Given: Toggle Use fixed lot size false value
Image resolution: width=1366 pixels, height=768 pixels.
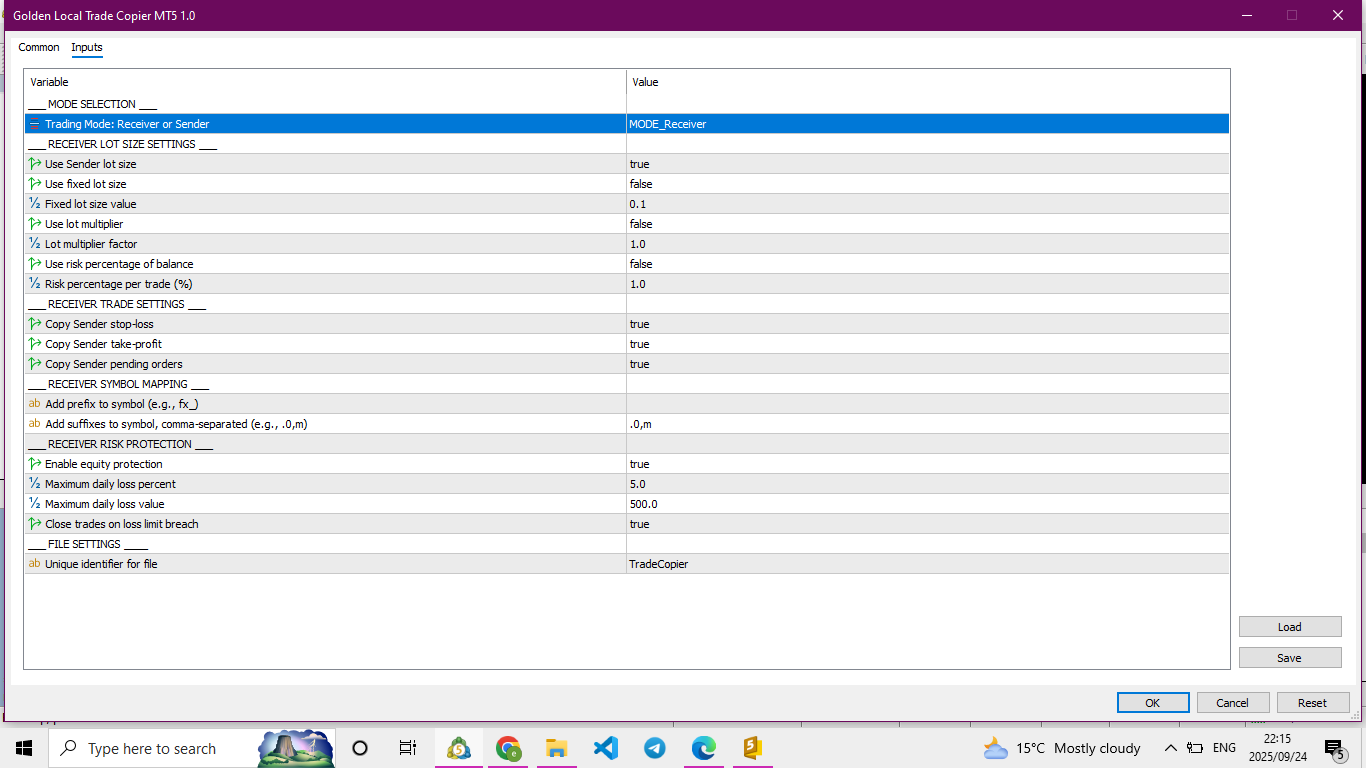Looking at the screenshot, I should click(927, 184).
